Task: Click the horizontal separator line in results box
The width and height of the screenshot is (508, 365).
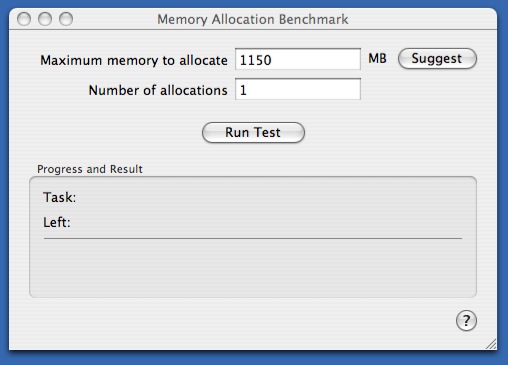Action: [x=253, y=239]
